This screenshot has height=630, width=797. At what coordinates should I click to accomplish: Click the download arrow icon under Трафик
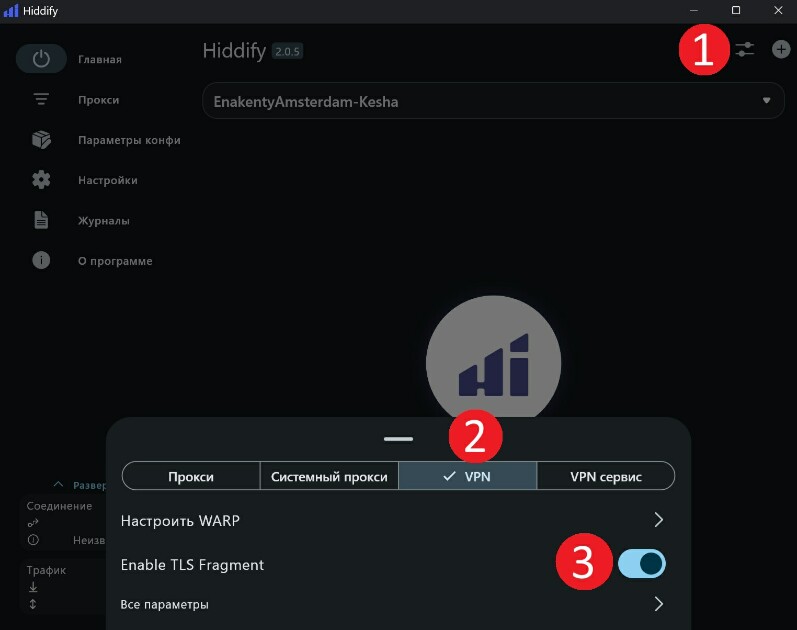pos(33,587)
